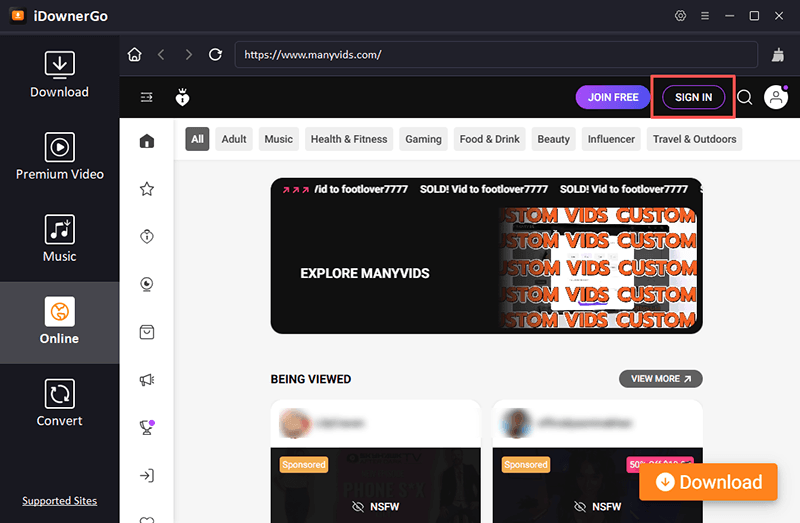The width and height of the screenshot is (800, 523).
Task: Click the ManyVids logo icon
Action: point(182,97)
